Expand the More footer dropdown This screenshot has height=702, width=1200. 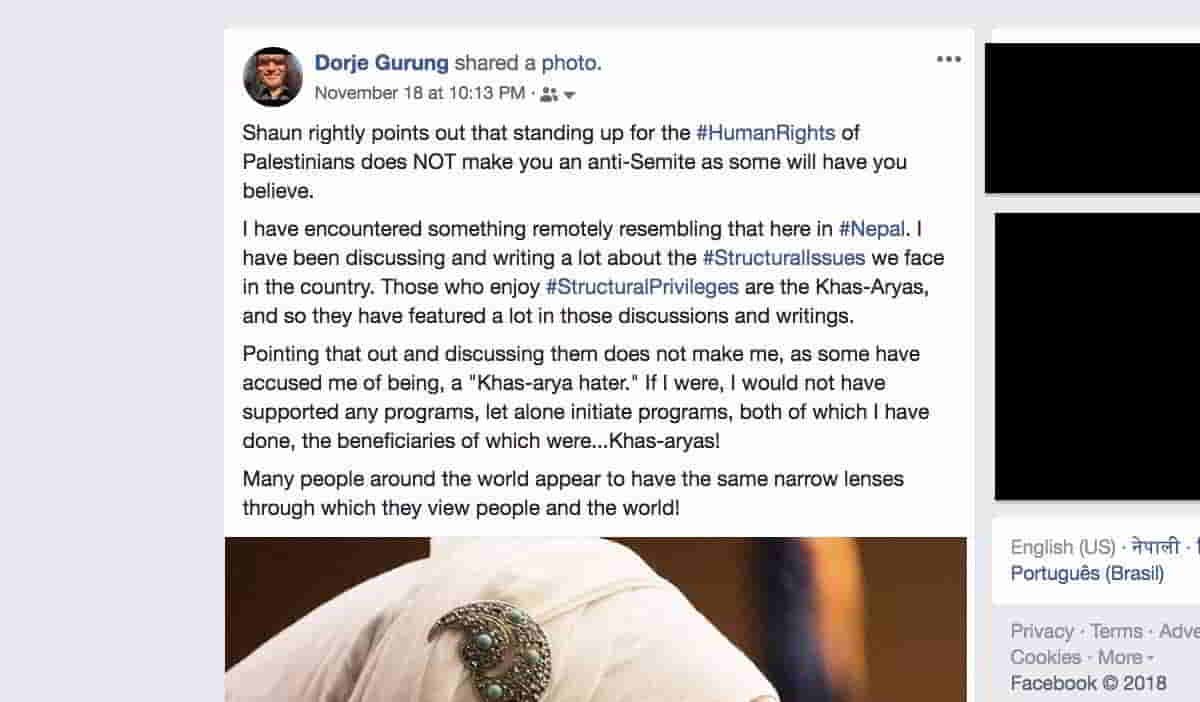click(1125, 657)
